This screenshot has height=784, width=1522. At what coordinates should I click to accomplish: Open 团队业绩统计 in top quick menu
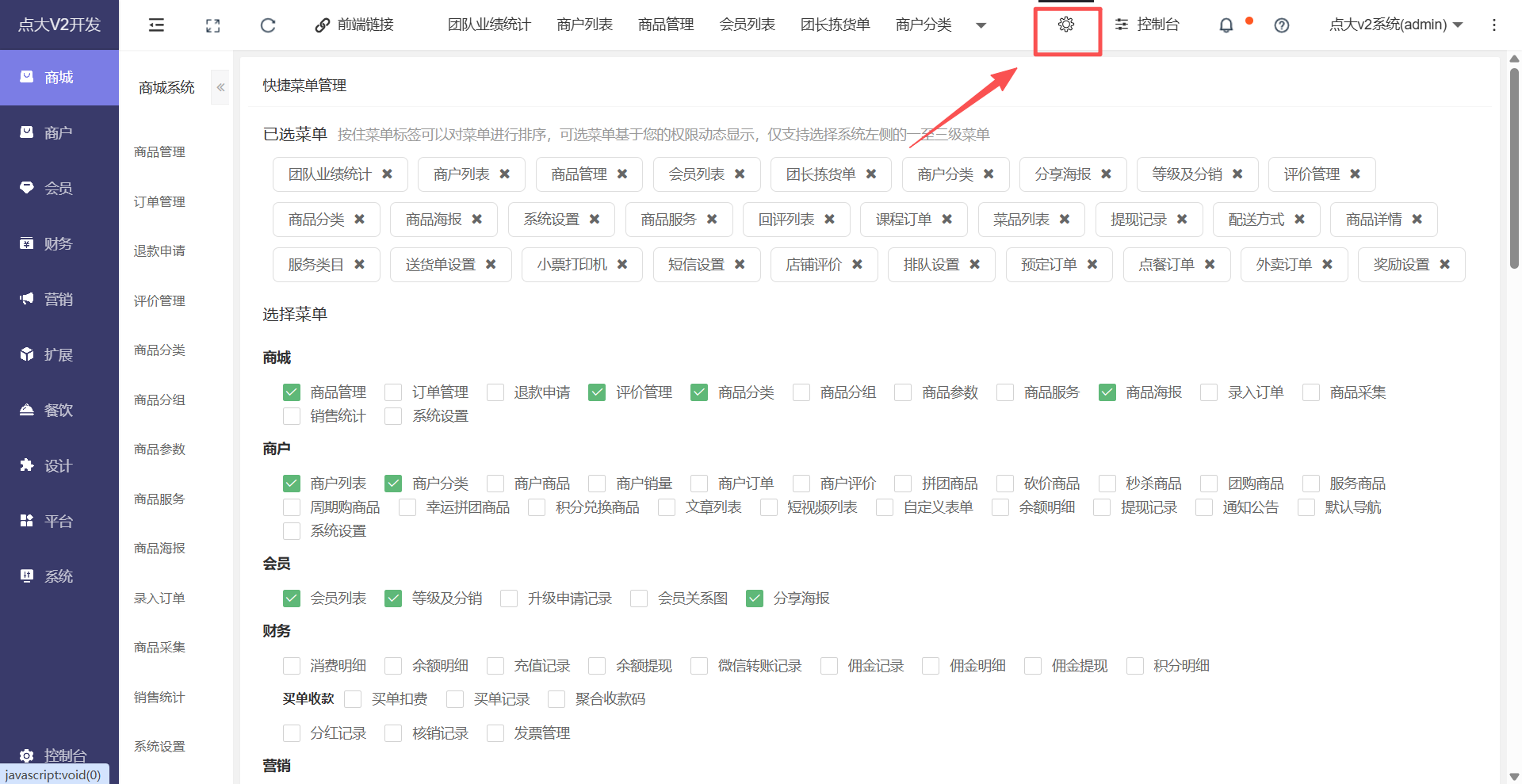(489, 25)
